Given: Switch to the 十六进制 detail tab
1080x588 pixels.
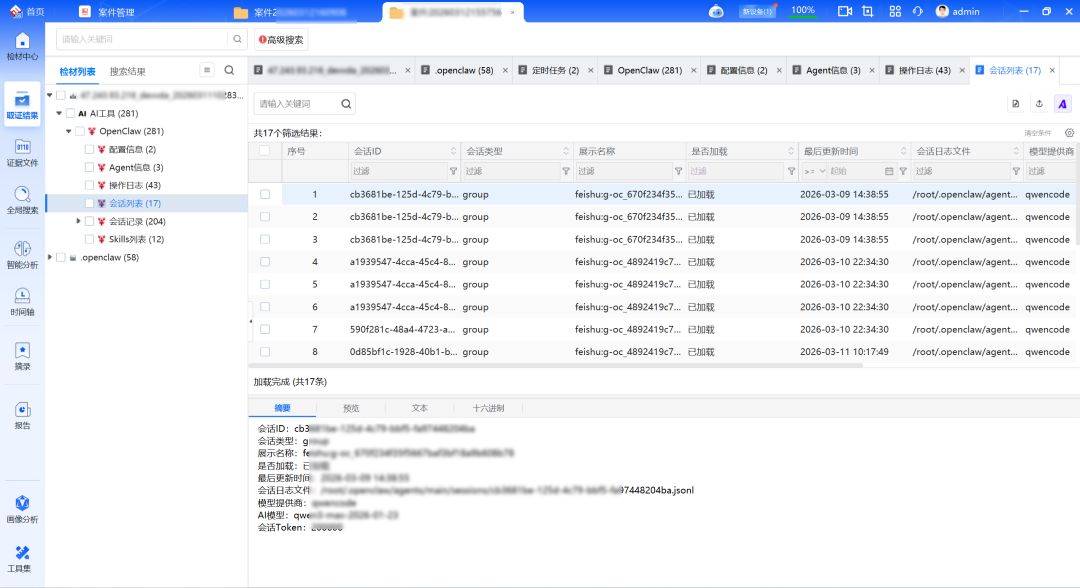Looking at the screenshot, I should [488, 408].
